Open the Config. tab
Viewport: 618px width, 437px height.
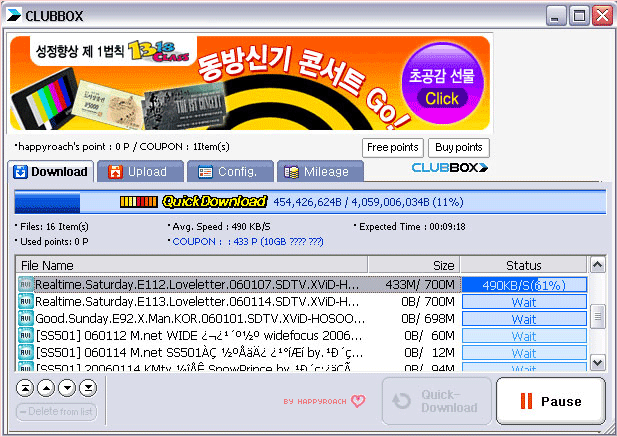pos(230,172)
